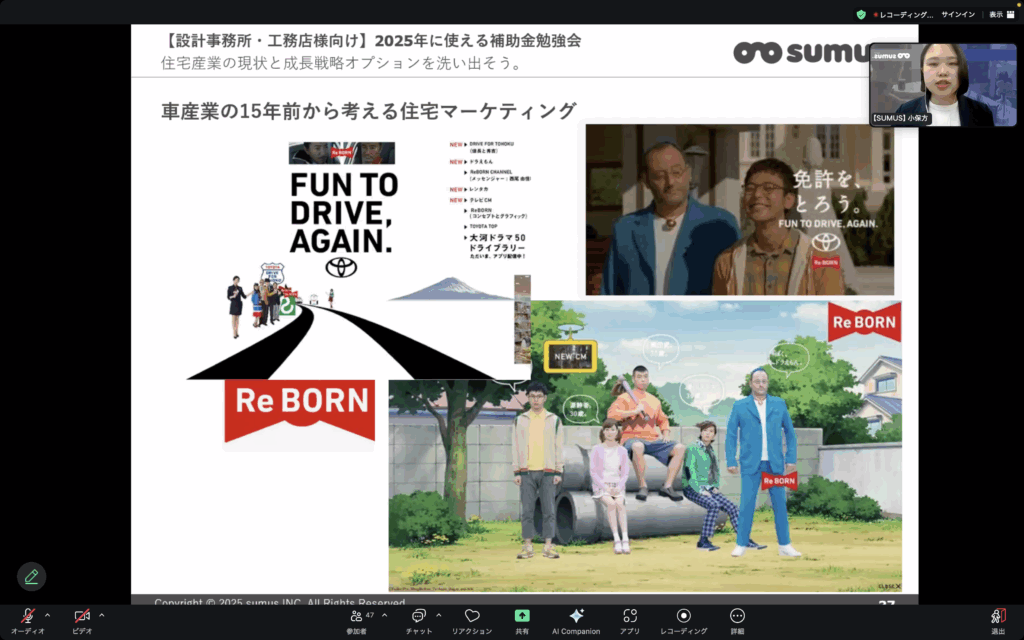Screen dimensions: 1024x640
Task: Click the slide title '2025年に使える補助金勉強会'
Action: click(x=478, y=40)
